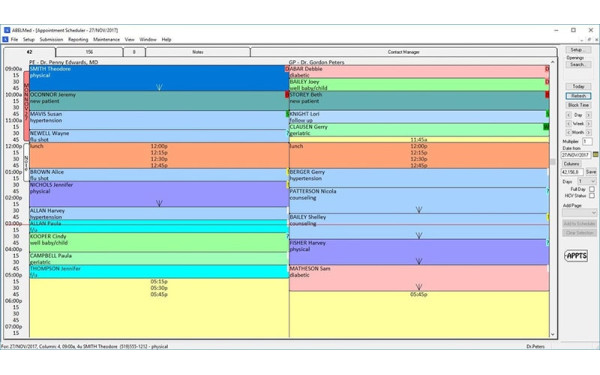Go to previous day with left arrow
Viewport: 600px width, 375px height.
coord(568,115)
